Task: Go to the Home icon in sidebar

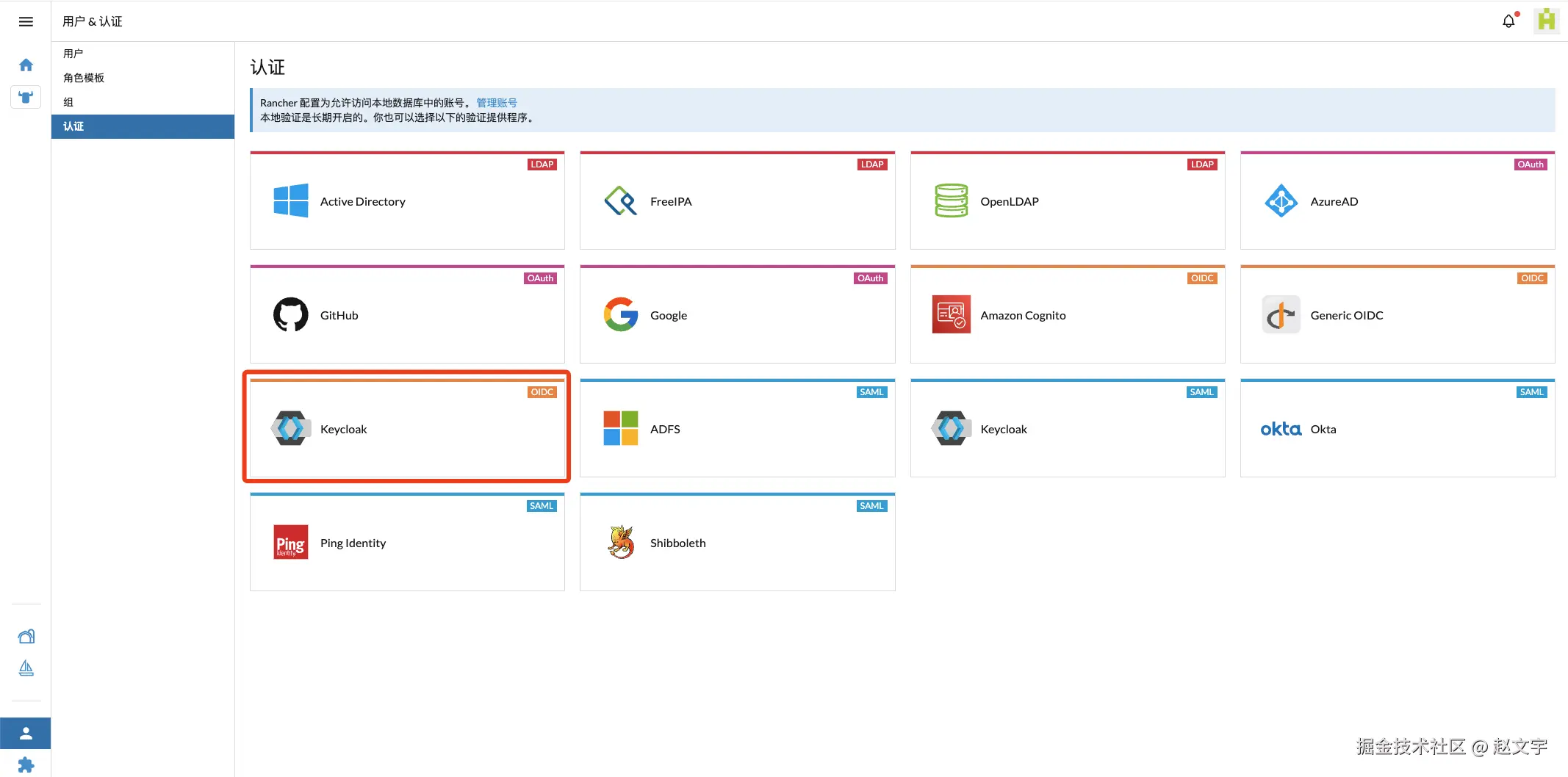Action: 26,65
